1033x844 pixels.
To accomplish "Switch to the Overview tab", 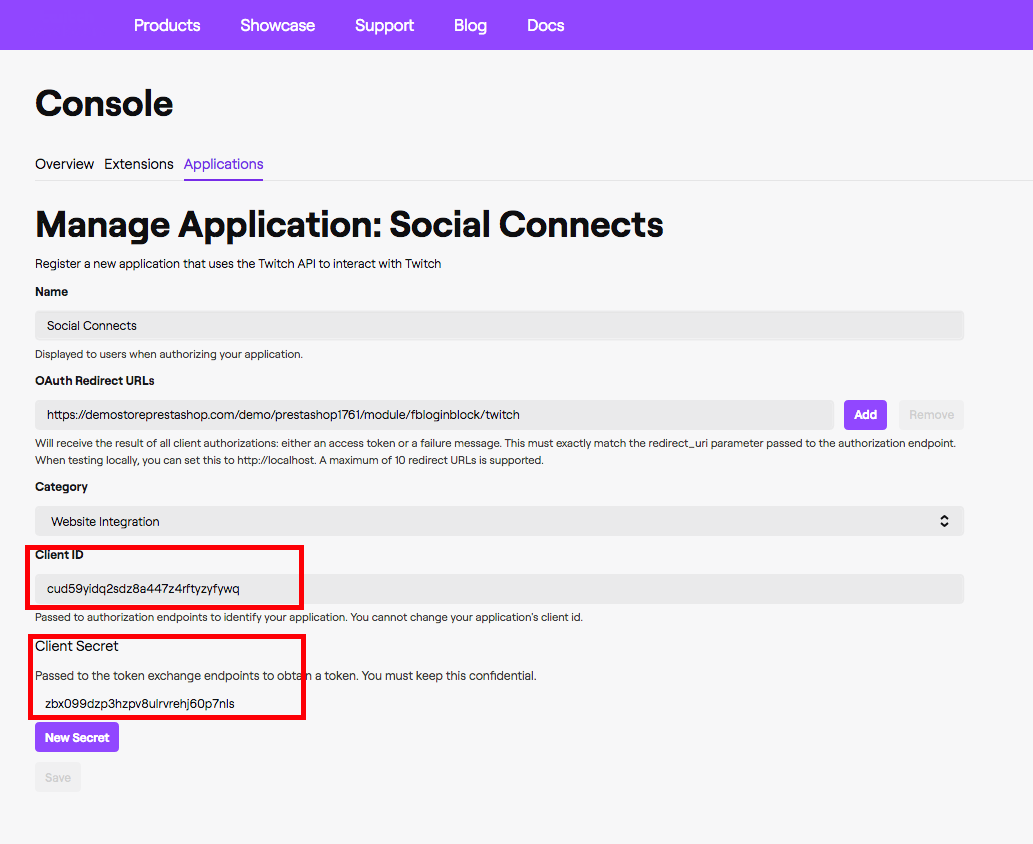I will click(x=65, y=164).
